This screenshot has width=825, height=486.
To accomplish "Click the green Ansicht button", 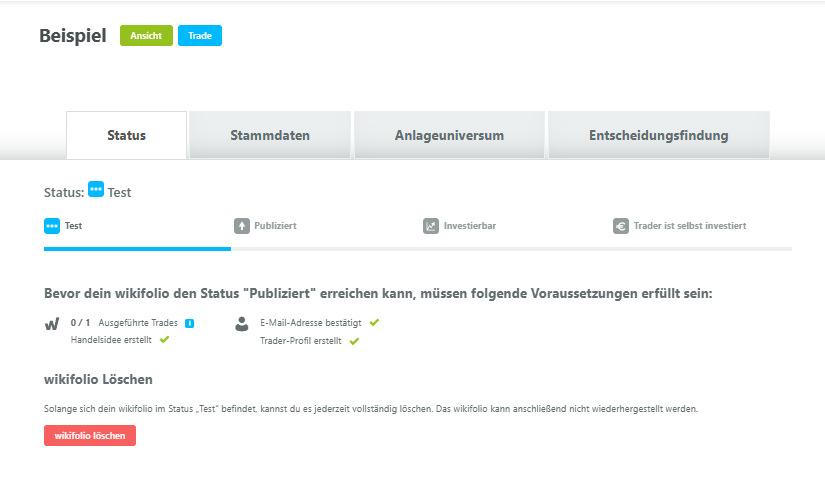I will [146, 36].
